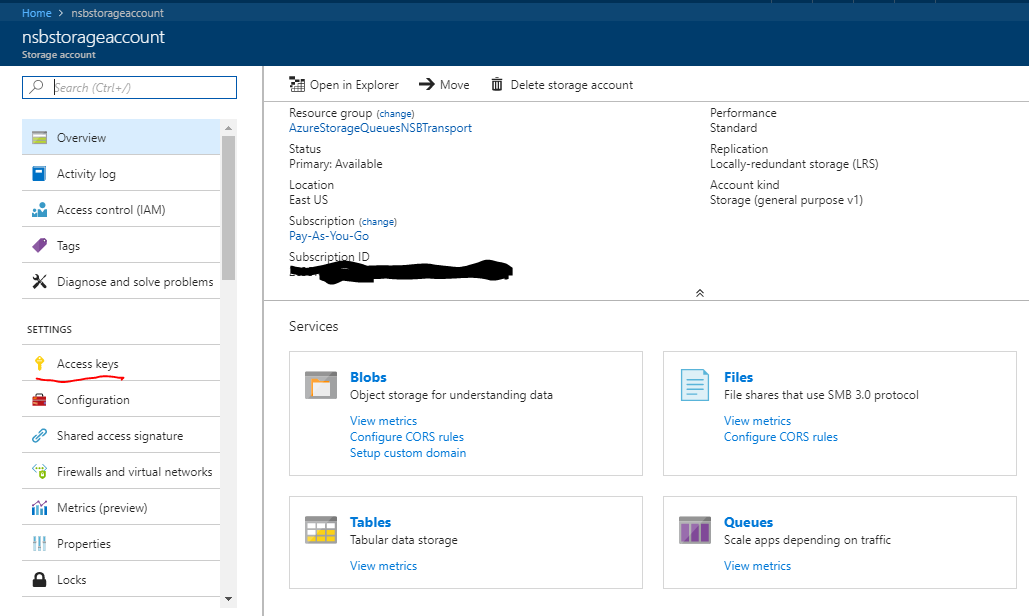Click the Queues purple icon

(695, 530)
